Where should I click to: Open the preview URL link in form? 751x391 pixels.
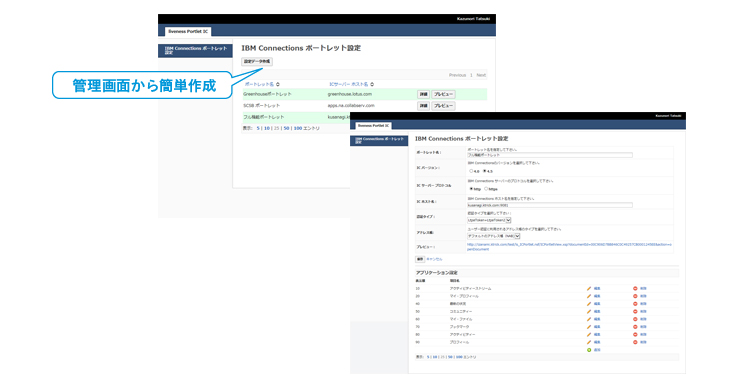click(569, 247)
